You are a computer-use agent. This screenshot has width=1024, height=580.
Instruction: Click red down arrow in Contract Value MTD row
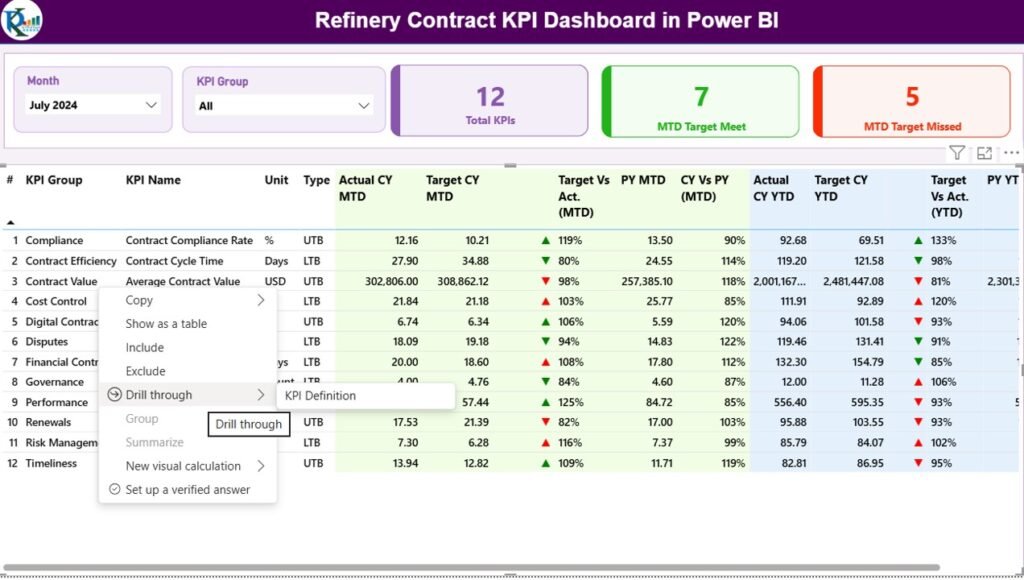click(x=545, y=281)
